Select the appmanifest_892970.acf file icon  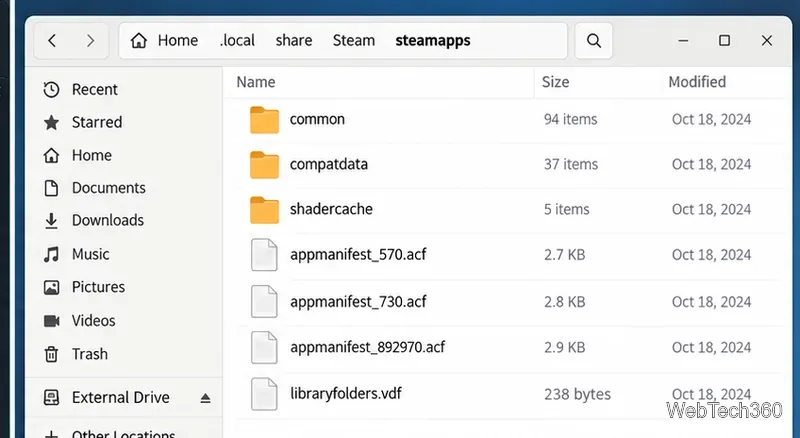click(x=264, y=347)
